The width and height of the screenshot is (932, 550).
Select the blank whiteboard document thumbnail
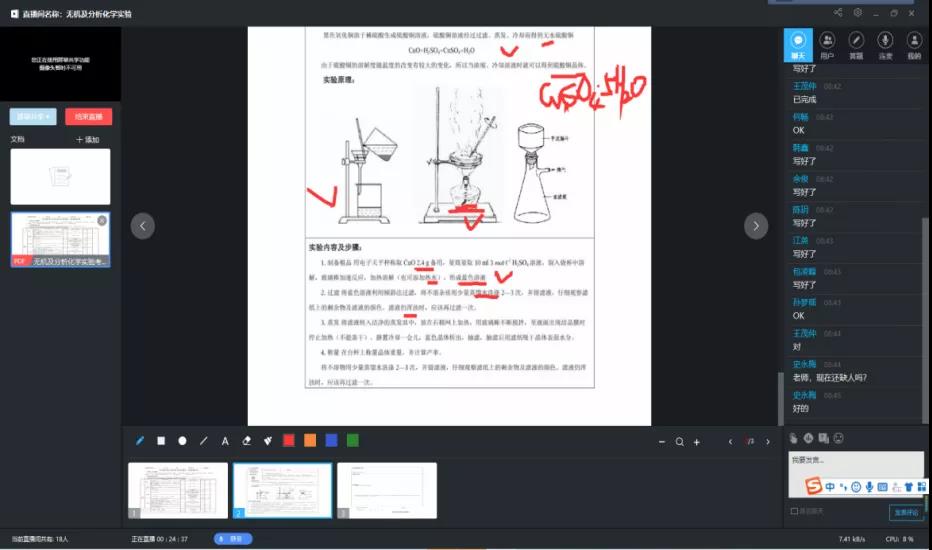(x=60, y=177)
